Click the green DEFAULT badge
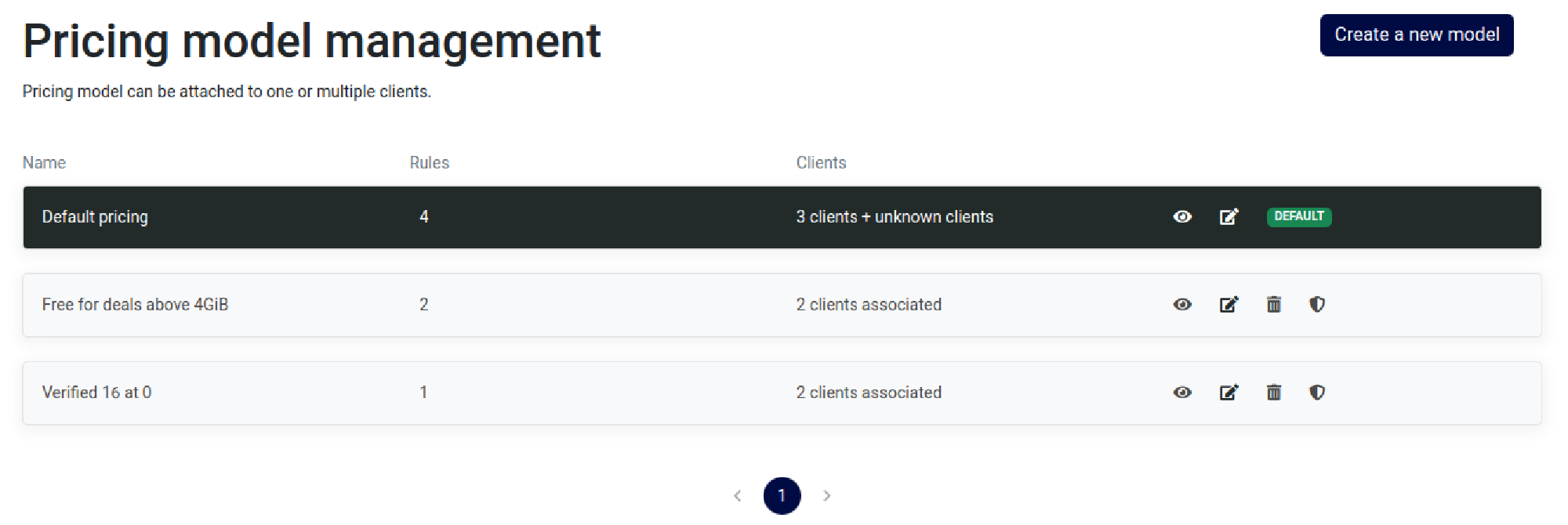The height and width of the screenshot is (525, 1568). [1299, 217]
